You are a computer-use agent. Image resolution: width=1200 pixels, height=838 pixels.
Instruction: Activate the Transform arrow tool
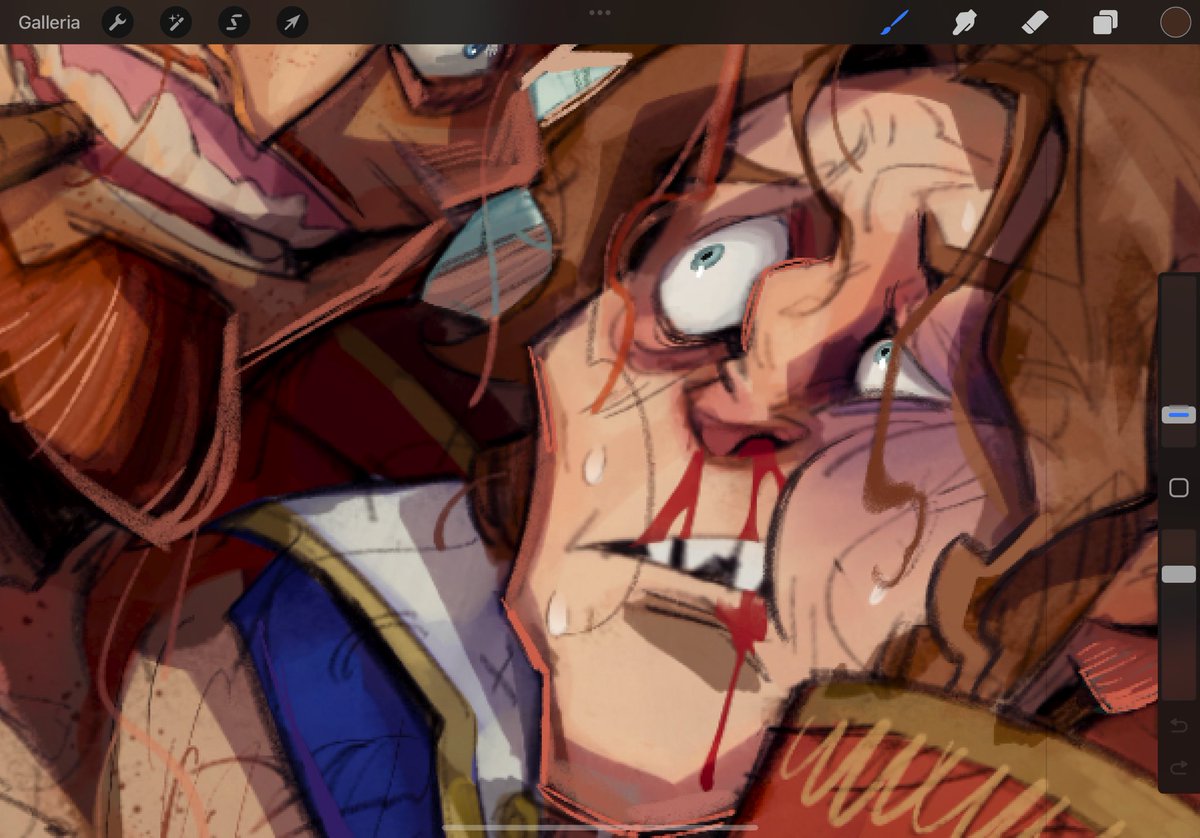click(x=292, y=22)
